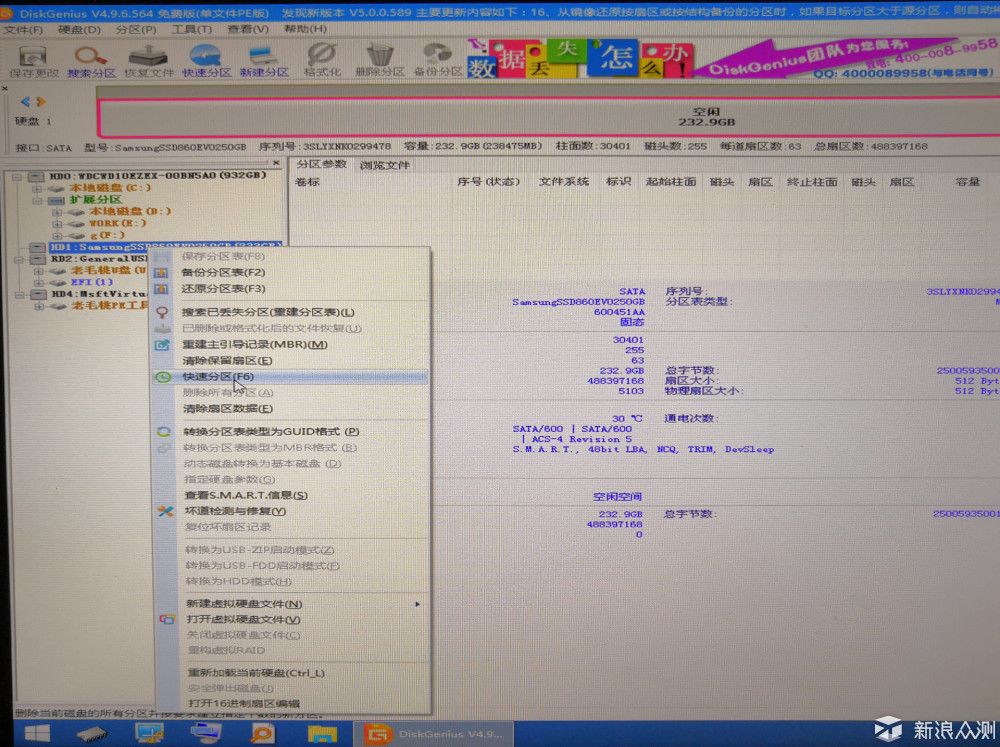Select WORK (E:) in the disk tree
Screen dimensions: 1000x747
(x=117, y=224)
